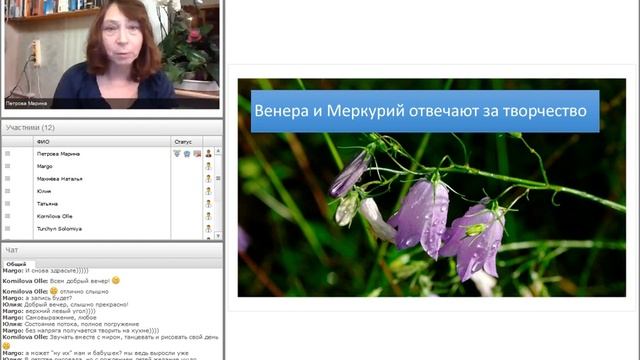Select participant Махнёва Наталья in the list
Image resolution: width=640 pixels, height=360 pixels.
(x=60, y=179)
